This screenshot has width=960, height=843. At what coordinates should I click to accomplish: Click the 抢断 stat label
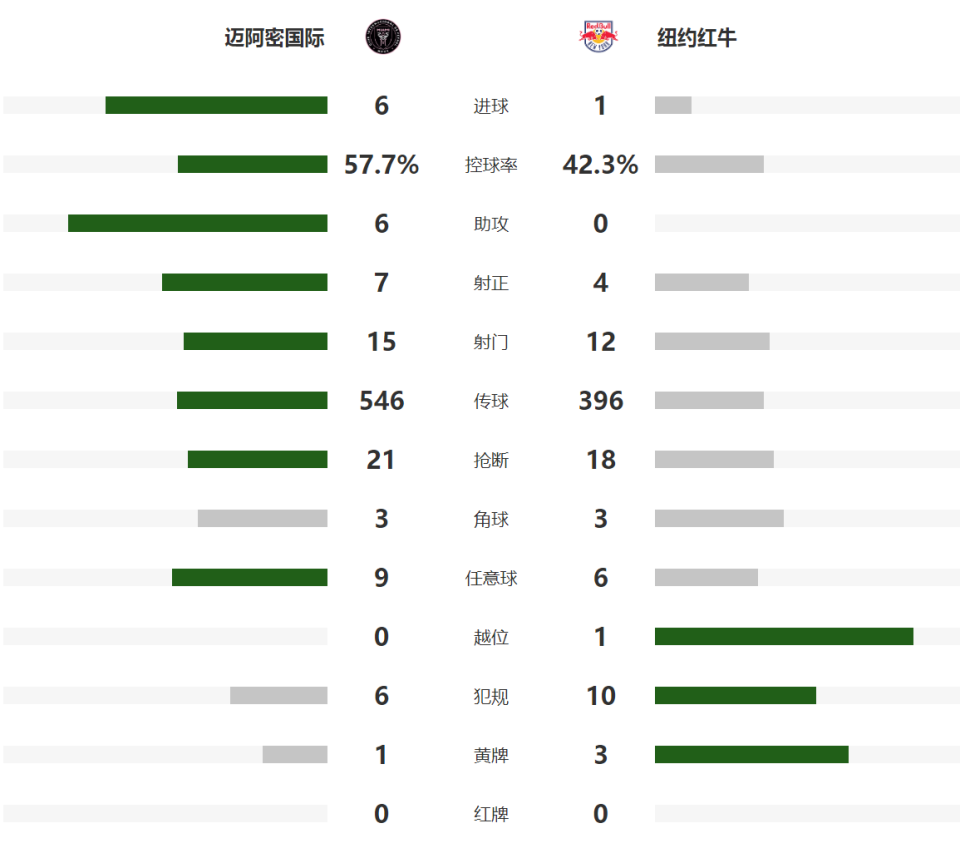tap(491, 460)
